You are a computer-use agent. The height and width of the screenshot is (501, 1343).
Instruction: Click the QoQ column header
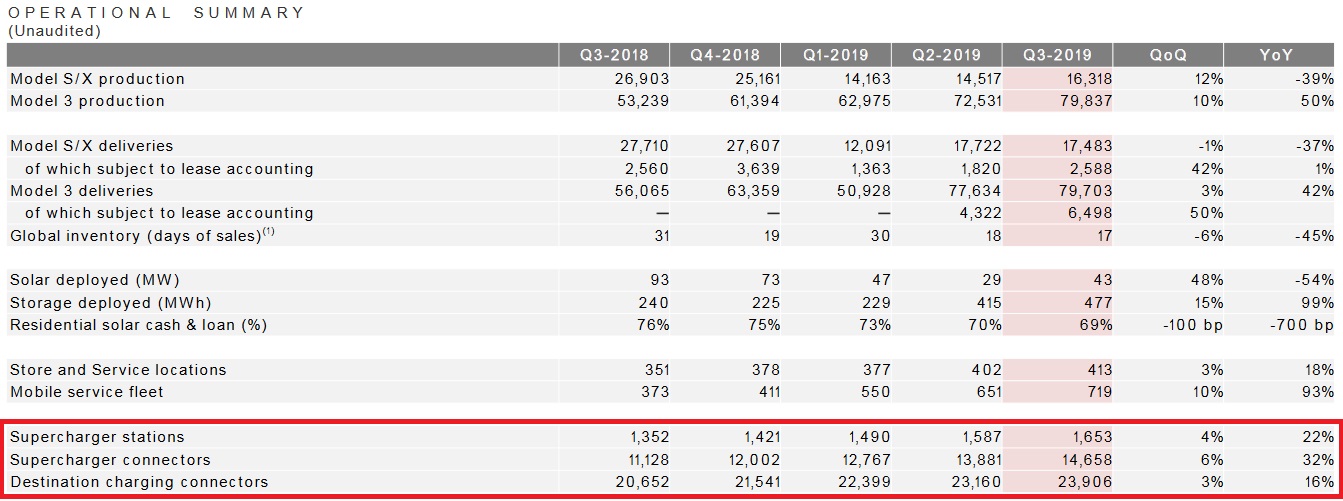point(1168,55)
